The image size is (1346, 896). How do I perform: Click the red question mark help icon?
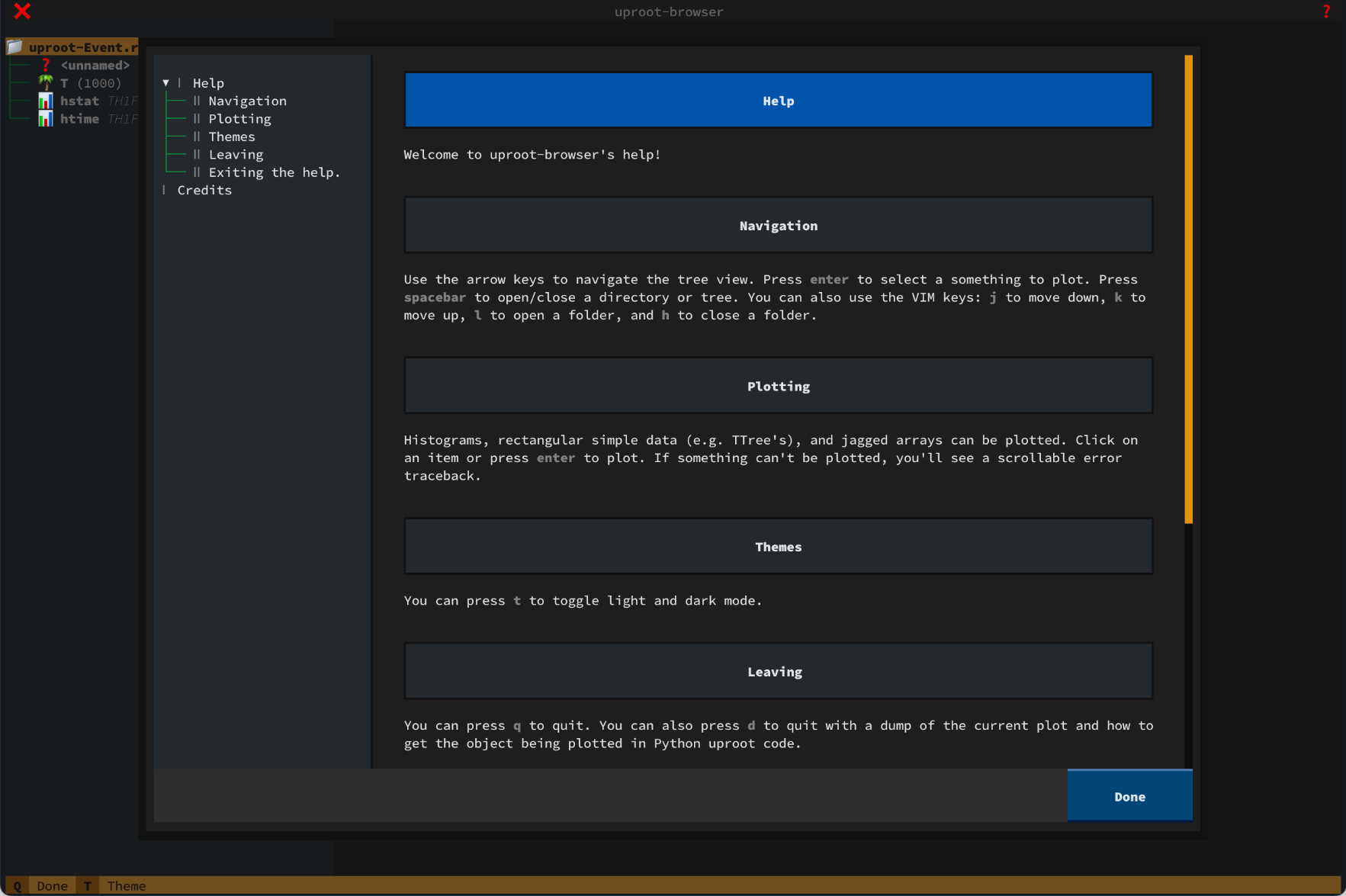[1326, 11]
